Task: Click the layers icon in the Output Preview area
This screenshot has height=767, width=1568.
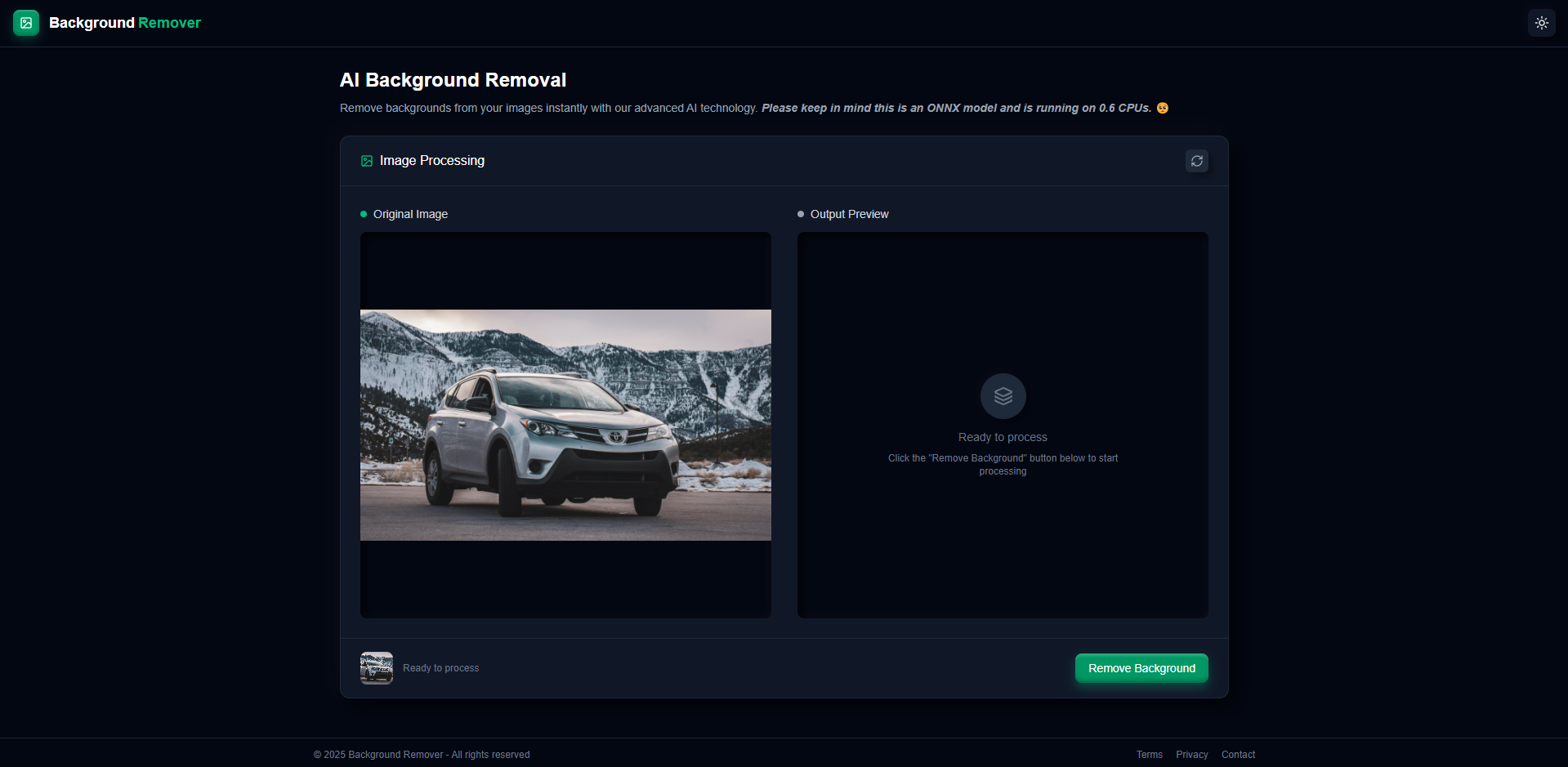Action: pyautogui.click(x=1003, y=395)
